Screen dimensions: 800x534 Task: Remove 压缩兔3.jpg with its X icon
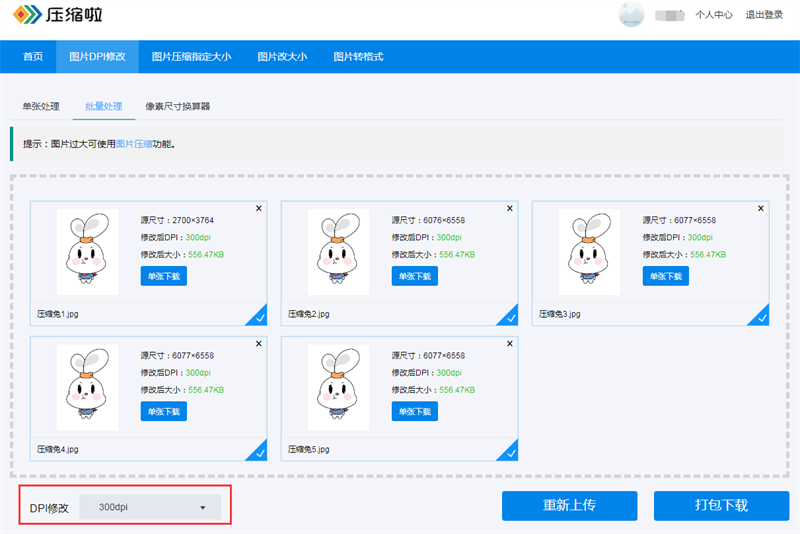coord(761,208)
